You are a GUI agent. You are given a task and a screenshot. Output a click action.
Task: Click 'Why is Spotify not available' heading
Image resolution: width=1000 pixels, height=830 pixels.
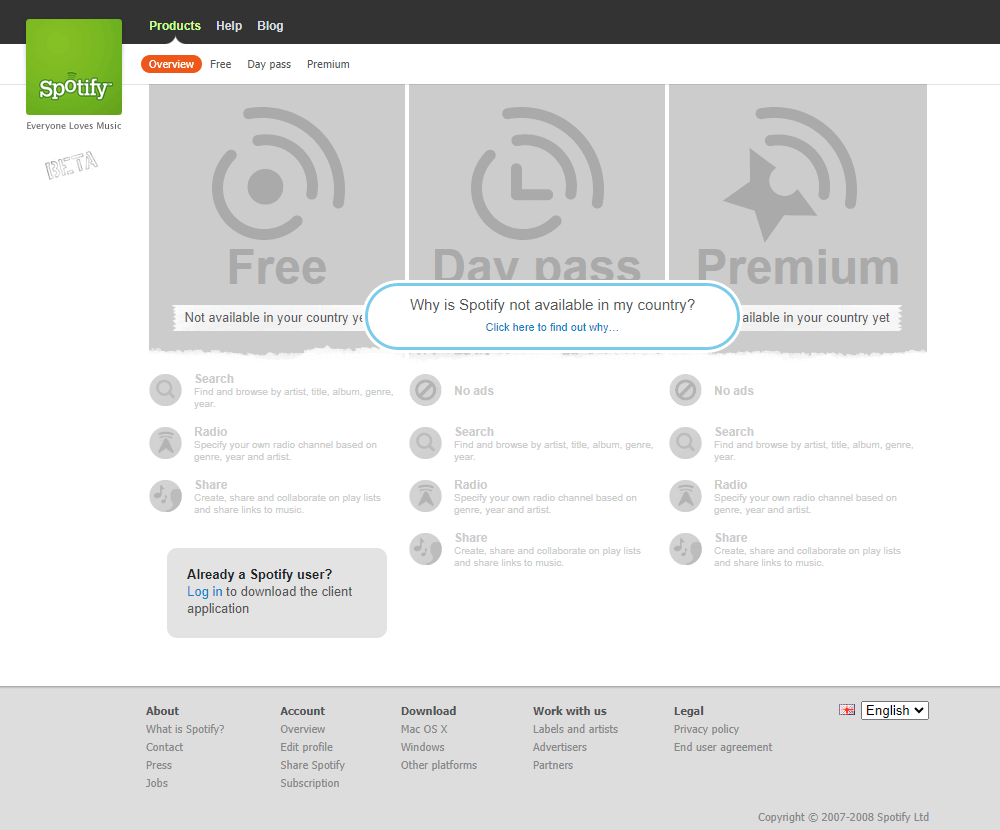pyautogui.click(x=552, y=305)
